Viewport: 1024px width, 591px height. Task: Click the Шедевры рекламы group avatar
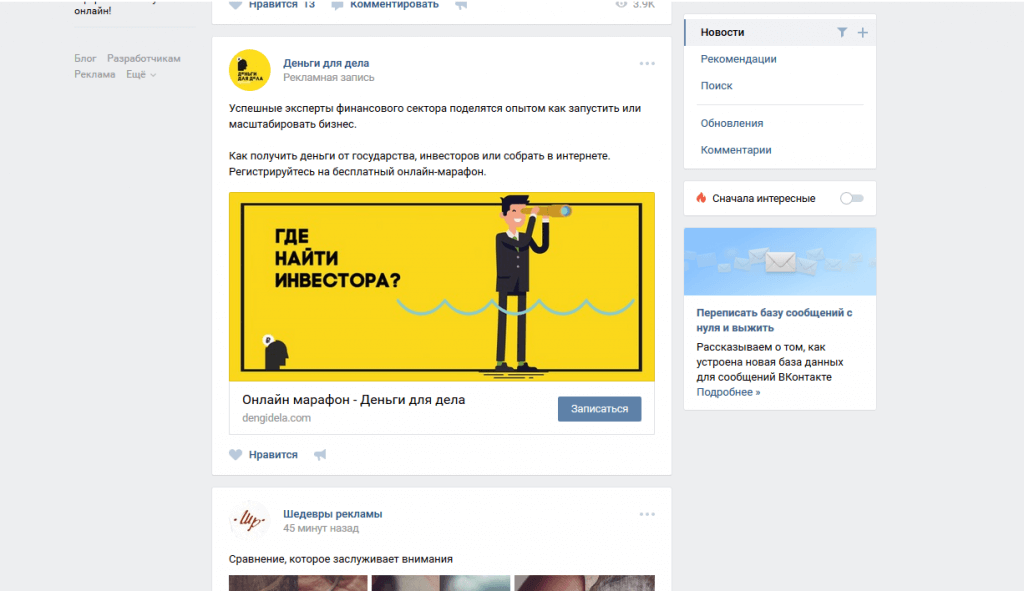[x=249, y=520]
